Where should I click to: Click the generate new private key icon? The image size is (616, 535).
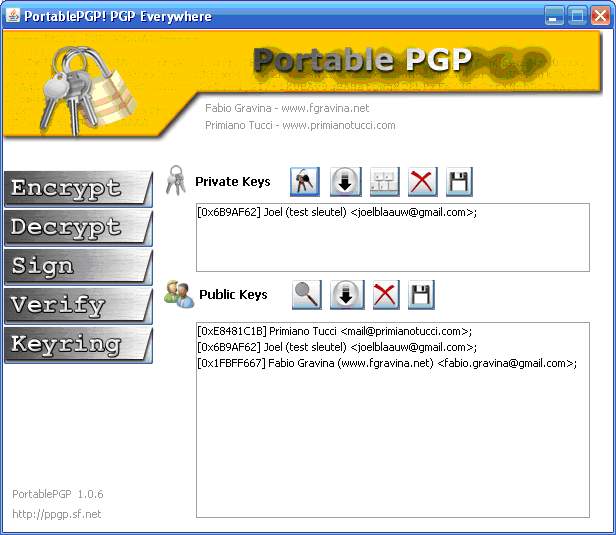point(305,182)
